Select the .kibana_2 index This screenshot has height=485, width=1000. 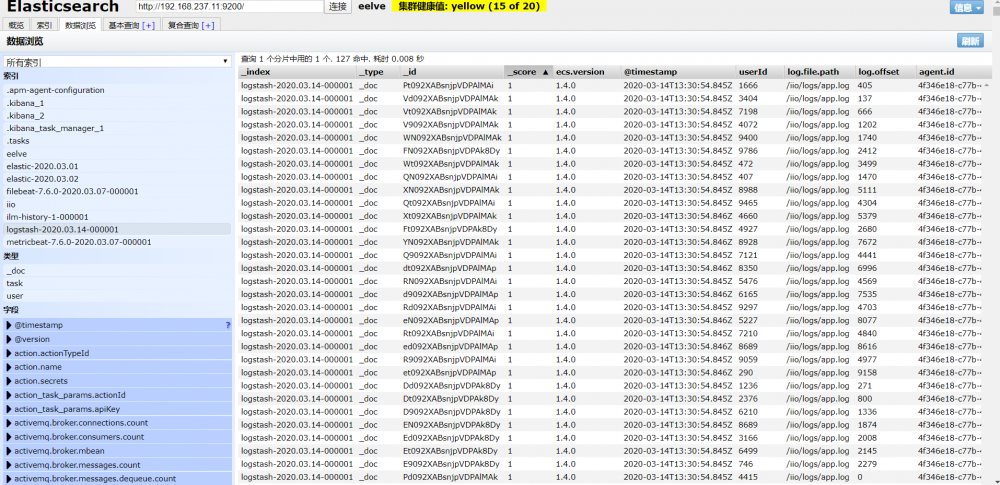point(117,116)
